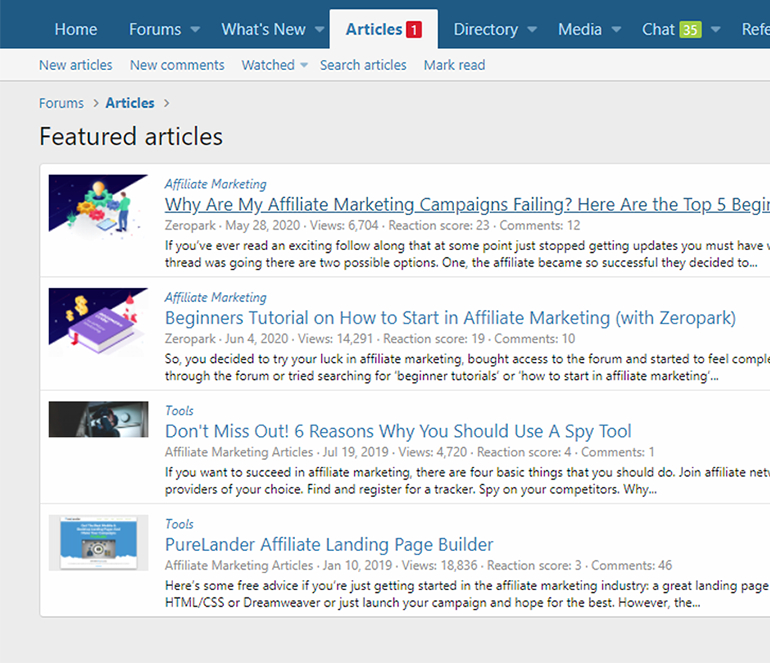Open Don't Miss Out Spy Tool article

pos(398,431)
